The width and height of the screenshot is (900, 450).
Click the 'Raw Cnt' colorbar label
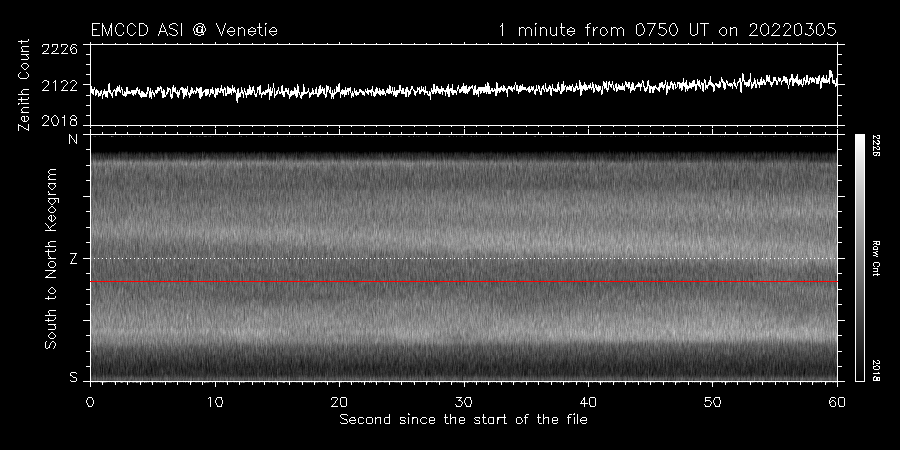tap(876, 258)
